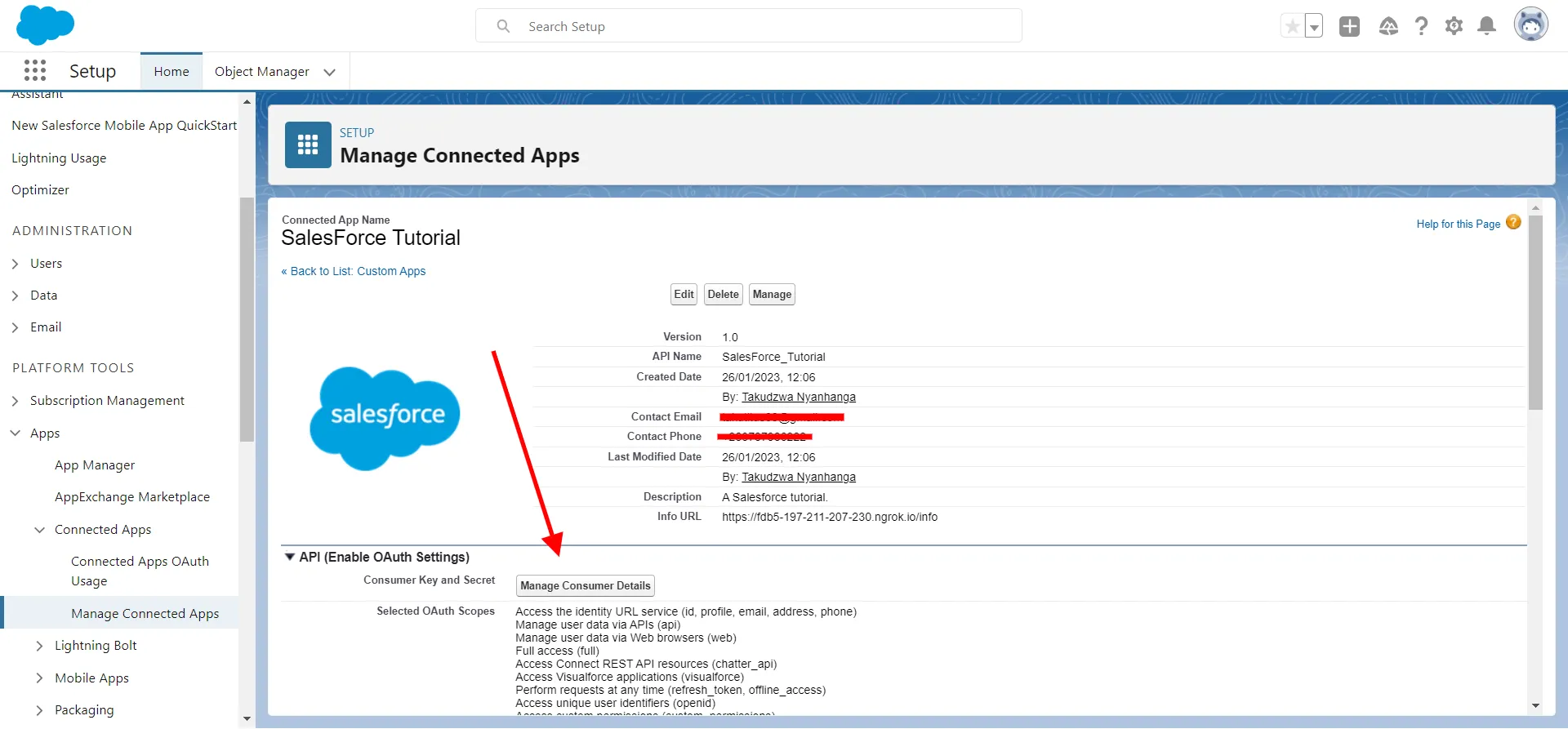Click the sidebar scroll up arrow
The height and width of the screenshot is (729, 1568).
pyautogui.click(x=247, y=102)
